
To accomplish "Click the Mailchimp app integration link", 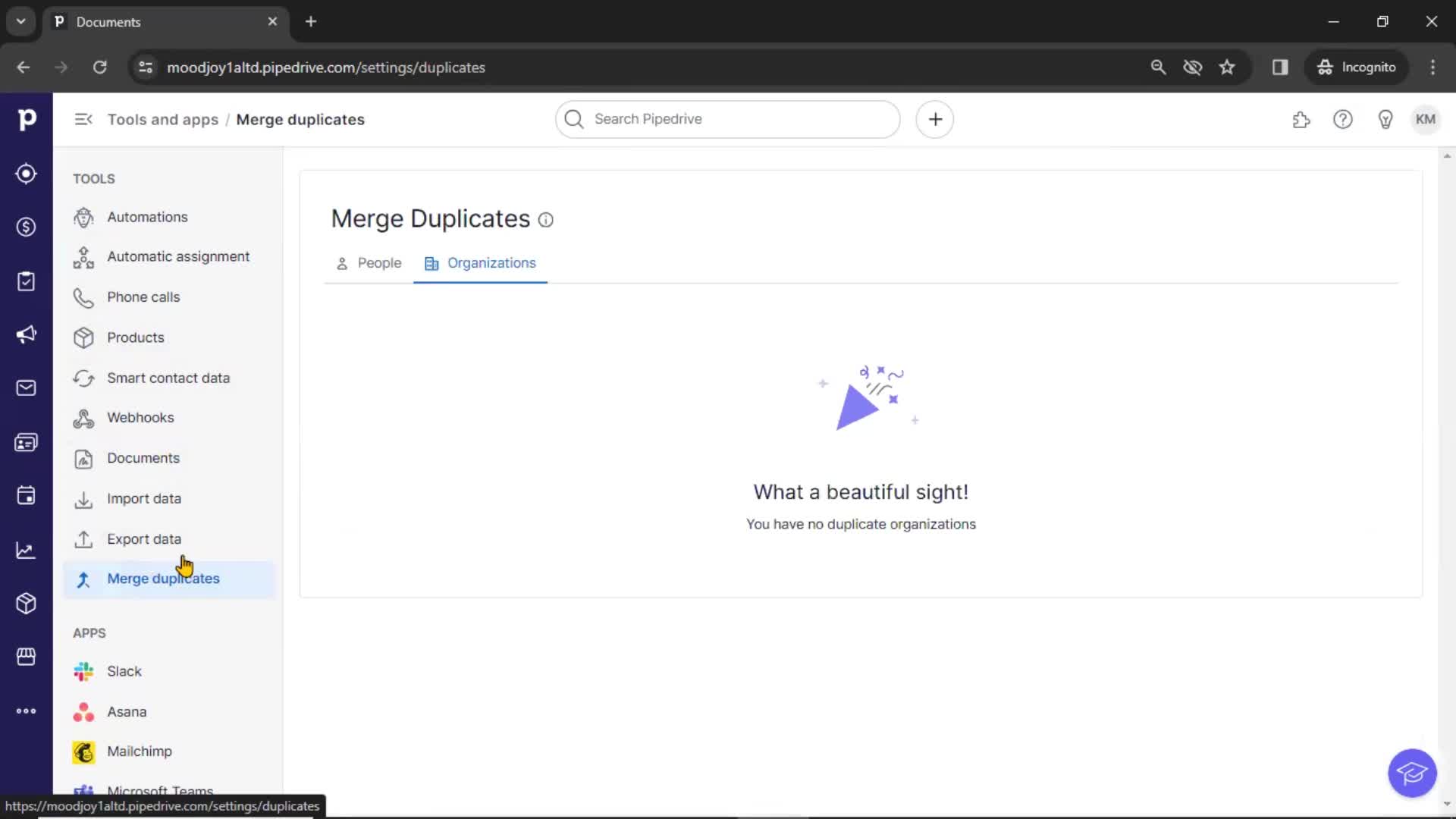I will [x=139, y=752].
